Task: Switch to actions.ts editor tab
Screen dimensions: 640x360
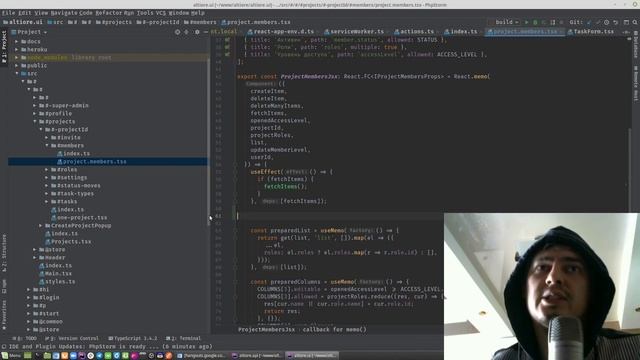Action: tap(414, 31)
